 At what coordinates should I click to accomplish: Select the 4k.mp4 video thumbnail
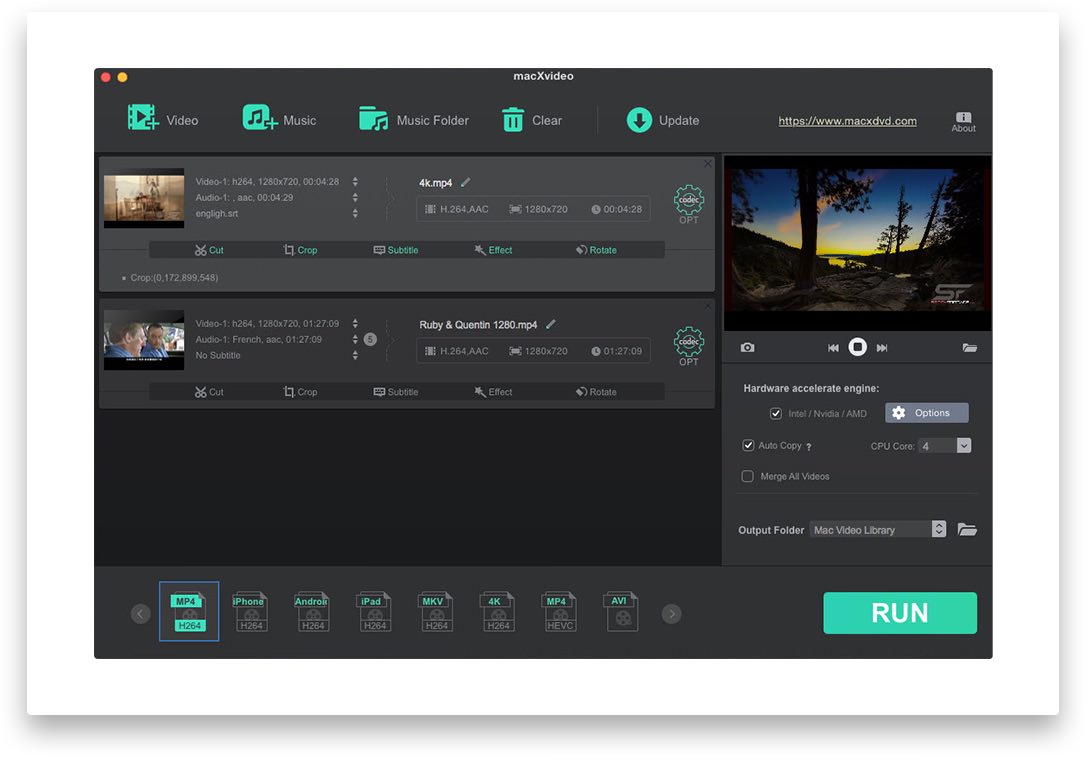(x=144, y=198)
